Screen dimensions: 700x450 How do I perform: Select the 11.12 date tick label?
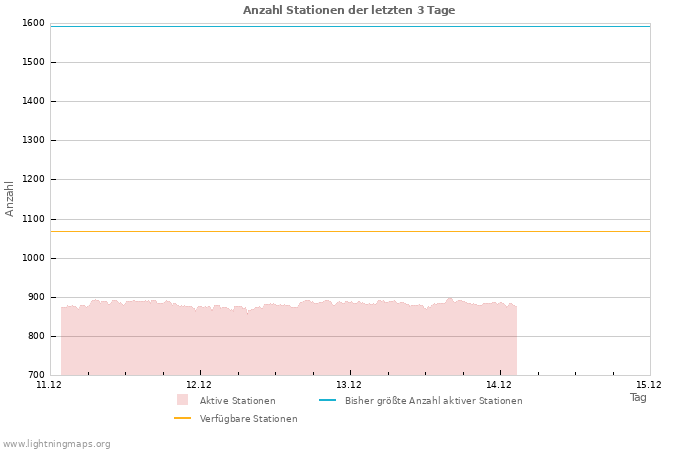[x=49, y=385]
